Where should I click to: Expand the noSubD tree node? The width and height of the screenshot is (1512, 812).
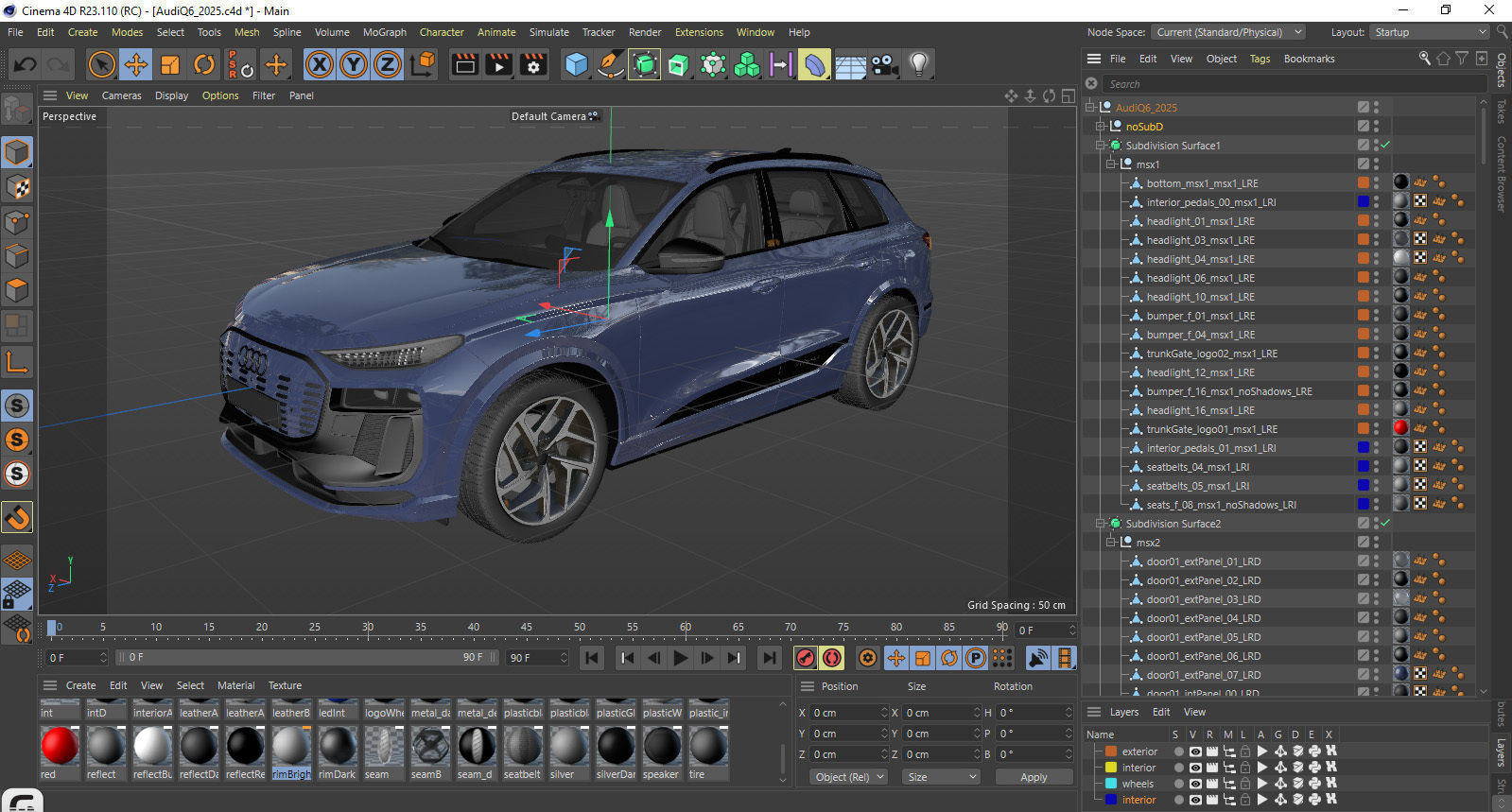tap(1101, 127)
